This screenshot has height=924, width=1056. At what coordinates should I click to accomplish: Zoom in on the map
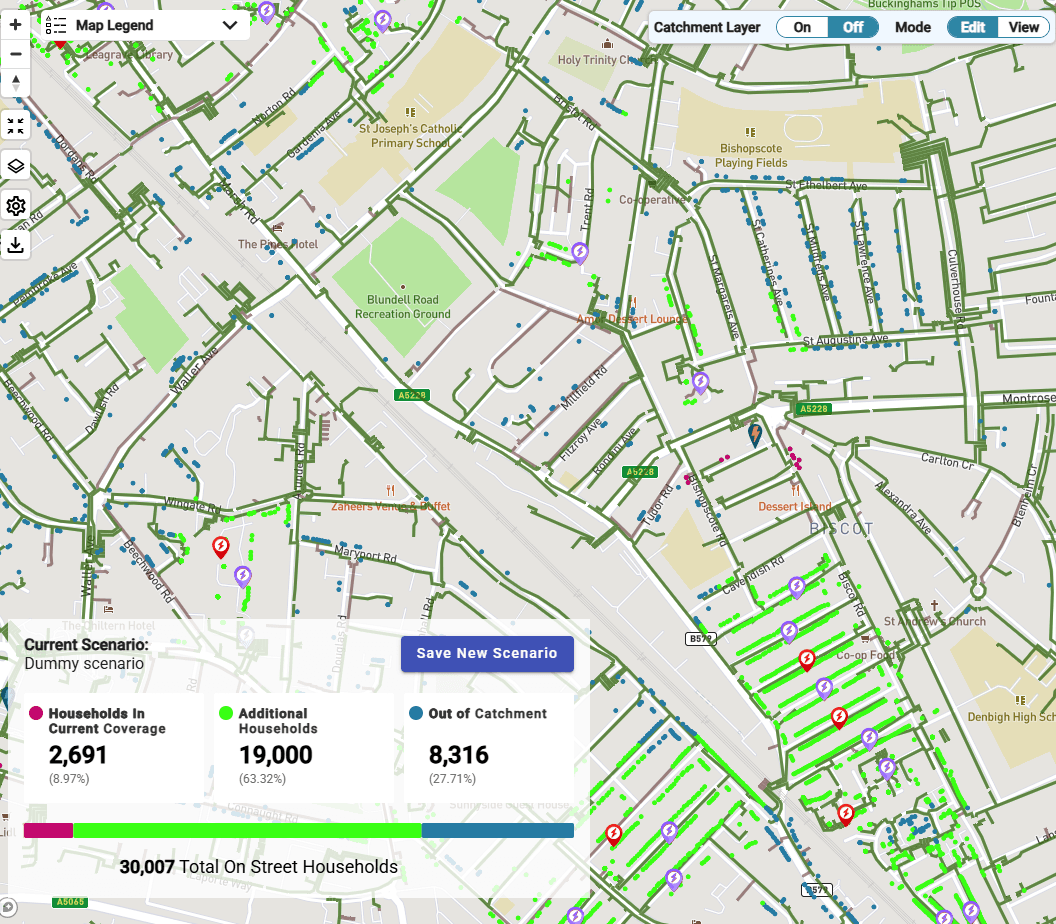coord(15,24)
